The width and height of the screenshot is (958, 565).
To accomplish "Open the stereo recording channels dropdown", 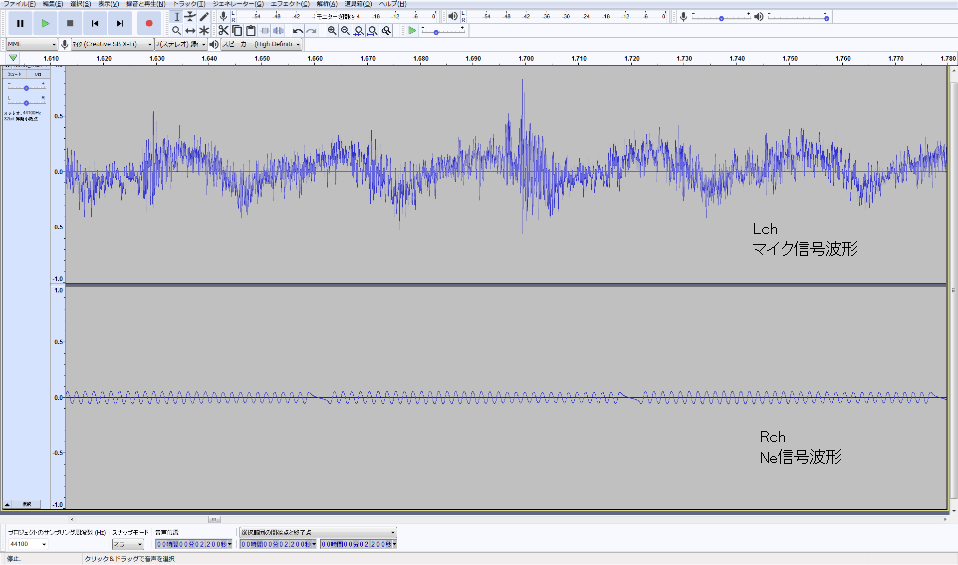I will click(180, 45).
